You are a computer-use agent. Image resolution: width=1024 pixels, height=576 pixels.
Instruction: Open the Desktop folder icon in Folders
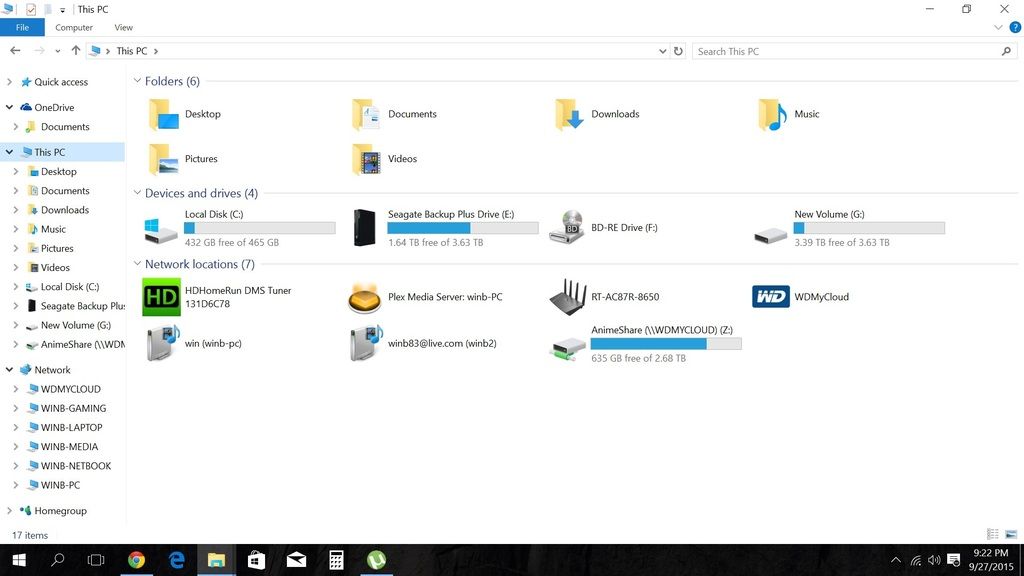(163, 114)
